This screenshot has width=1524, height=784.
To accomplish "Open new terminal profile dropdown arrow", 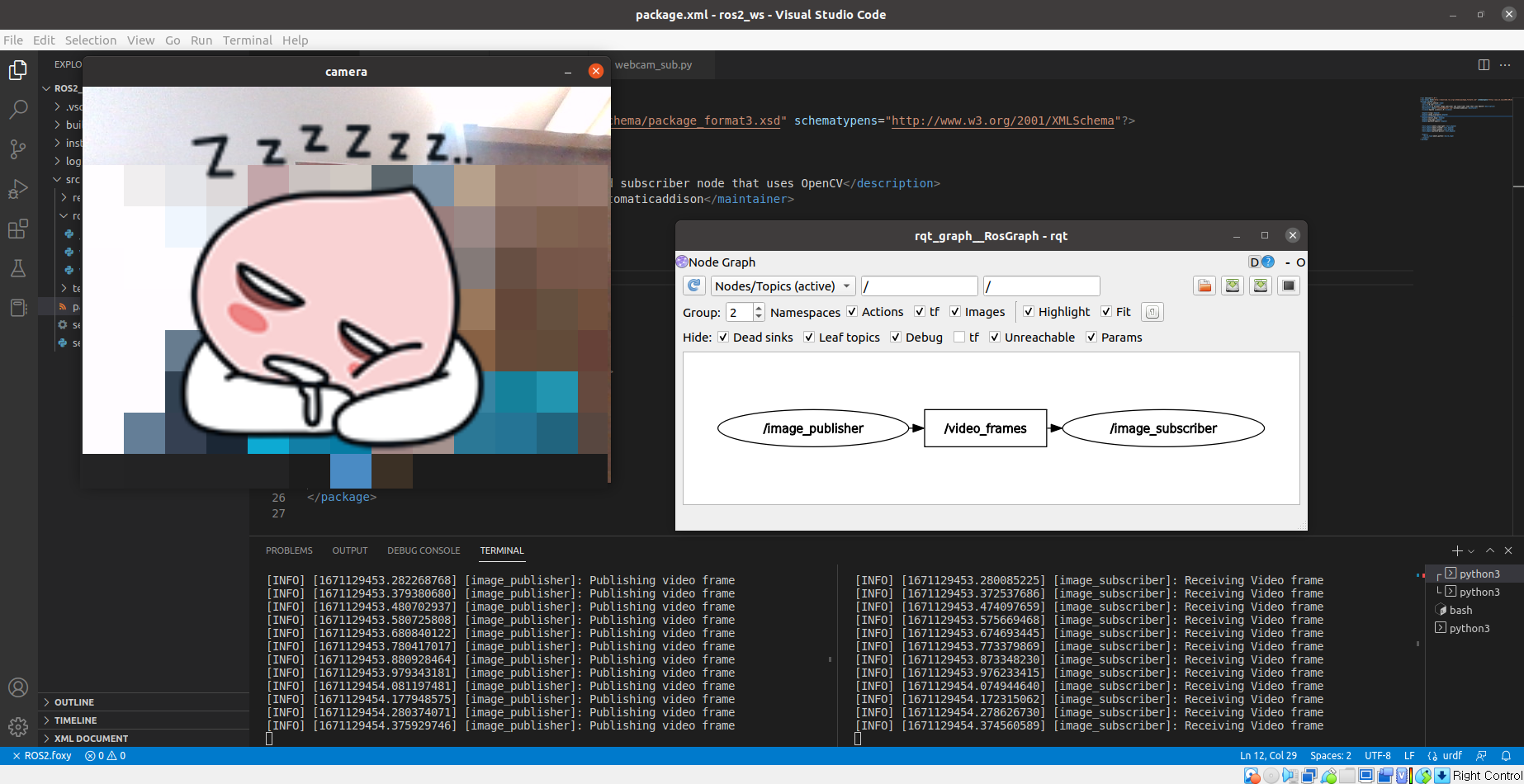I will [x=1471, y=551].
